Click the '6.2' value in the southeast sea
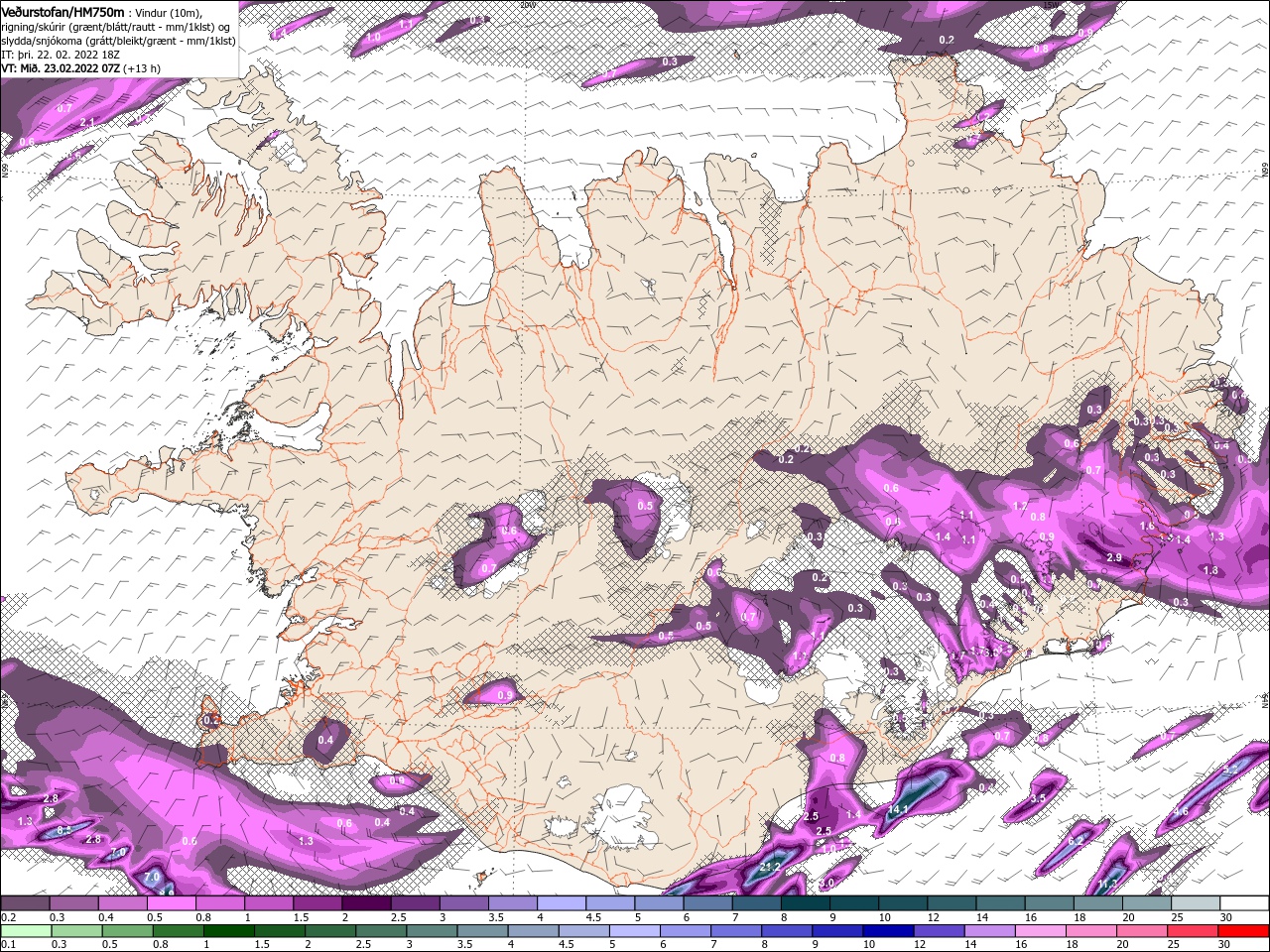This screenshot has height=952, width=1270. click(x=1077, y=840)
